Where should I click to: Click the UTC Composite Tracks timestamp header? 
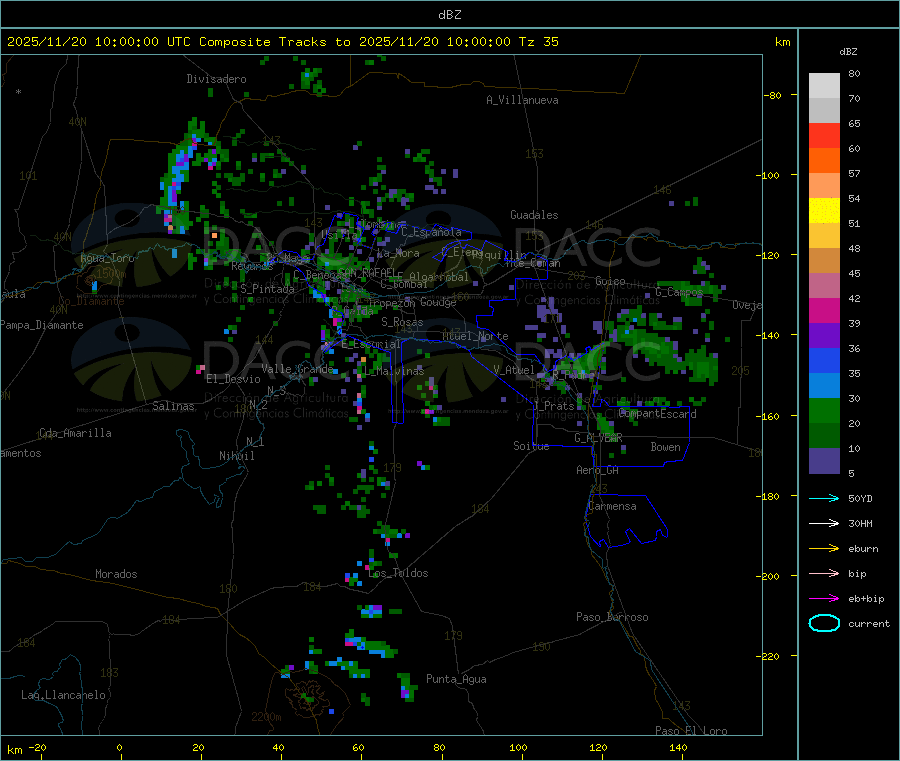pyautogui.click(x=283, y=42)
